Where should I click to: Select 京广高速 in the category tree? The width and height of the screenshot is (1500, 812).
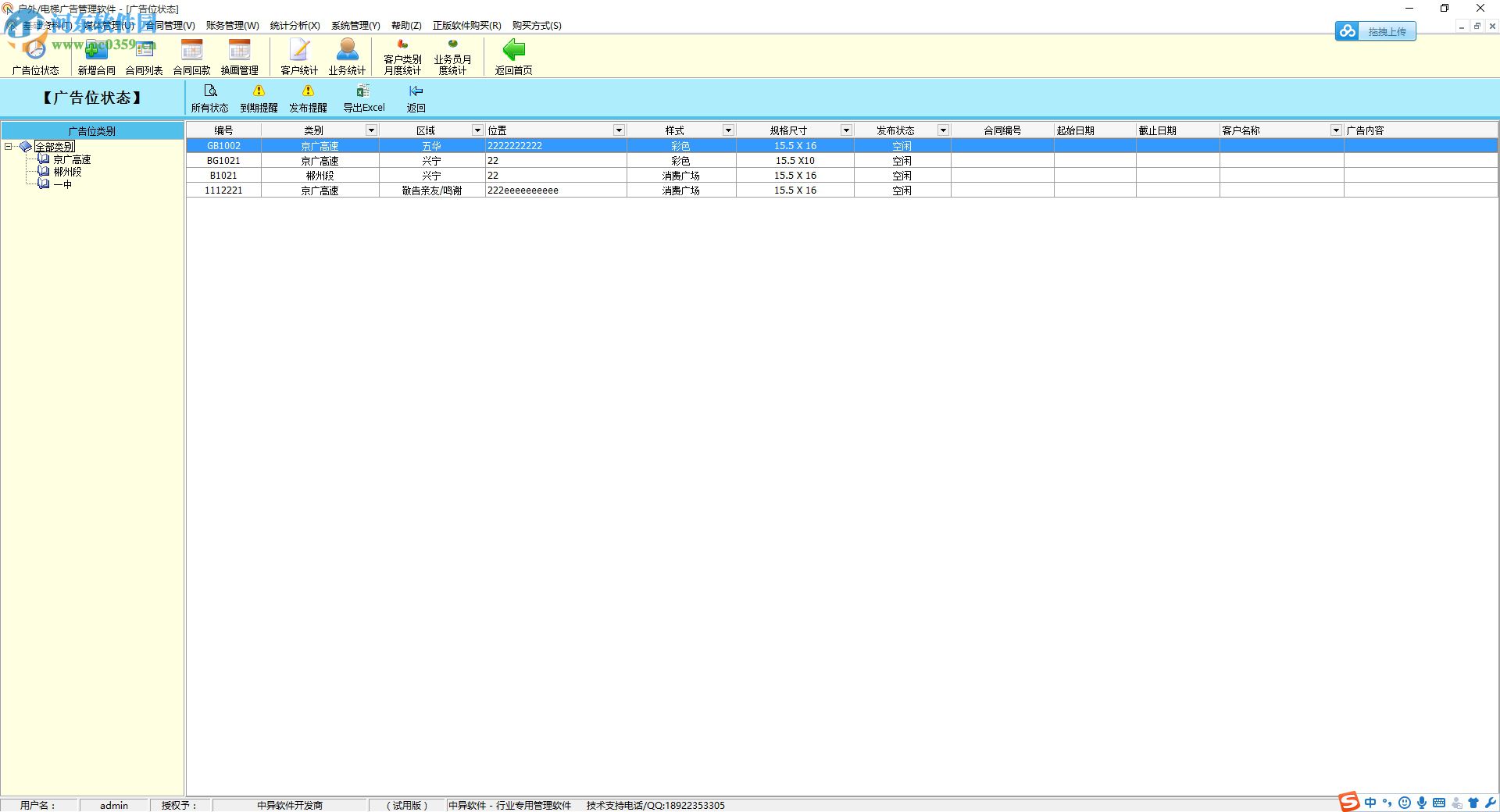click(x=72, y=159)
